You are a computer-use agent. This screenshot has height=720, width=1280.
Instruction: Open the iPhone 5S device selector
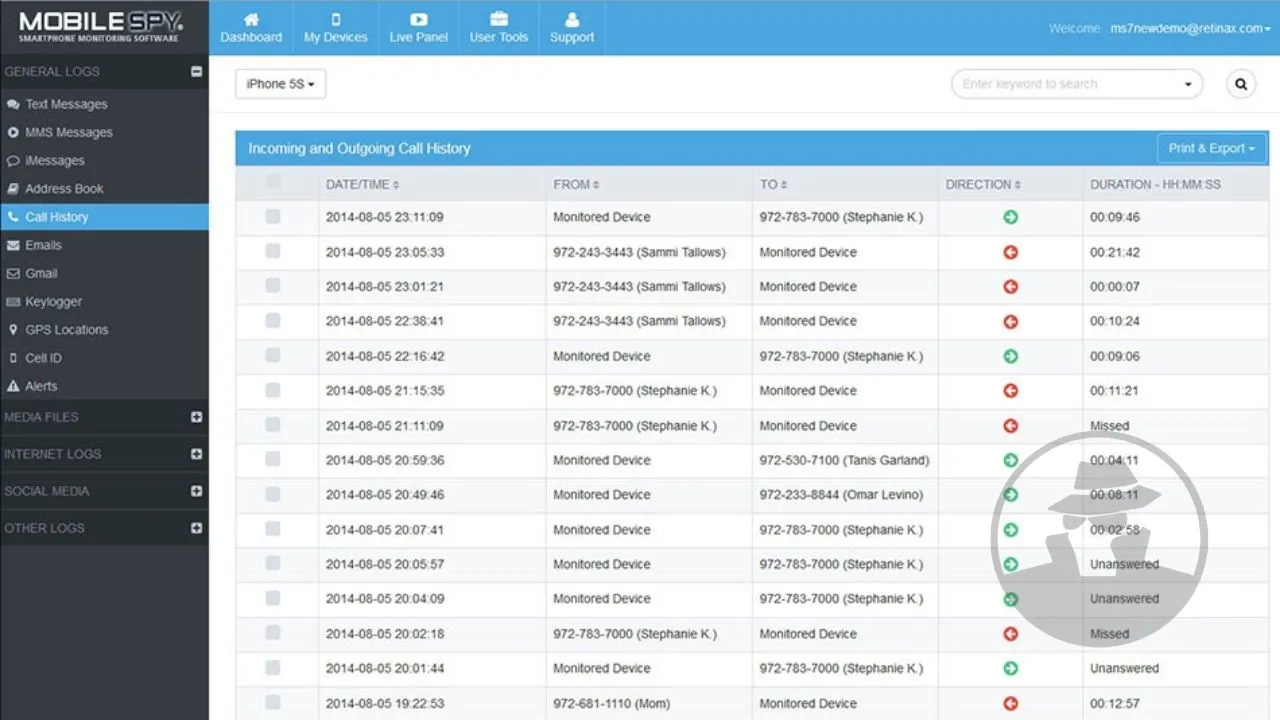281,84
